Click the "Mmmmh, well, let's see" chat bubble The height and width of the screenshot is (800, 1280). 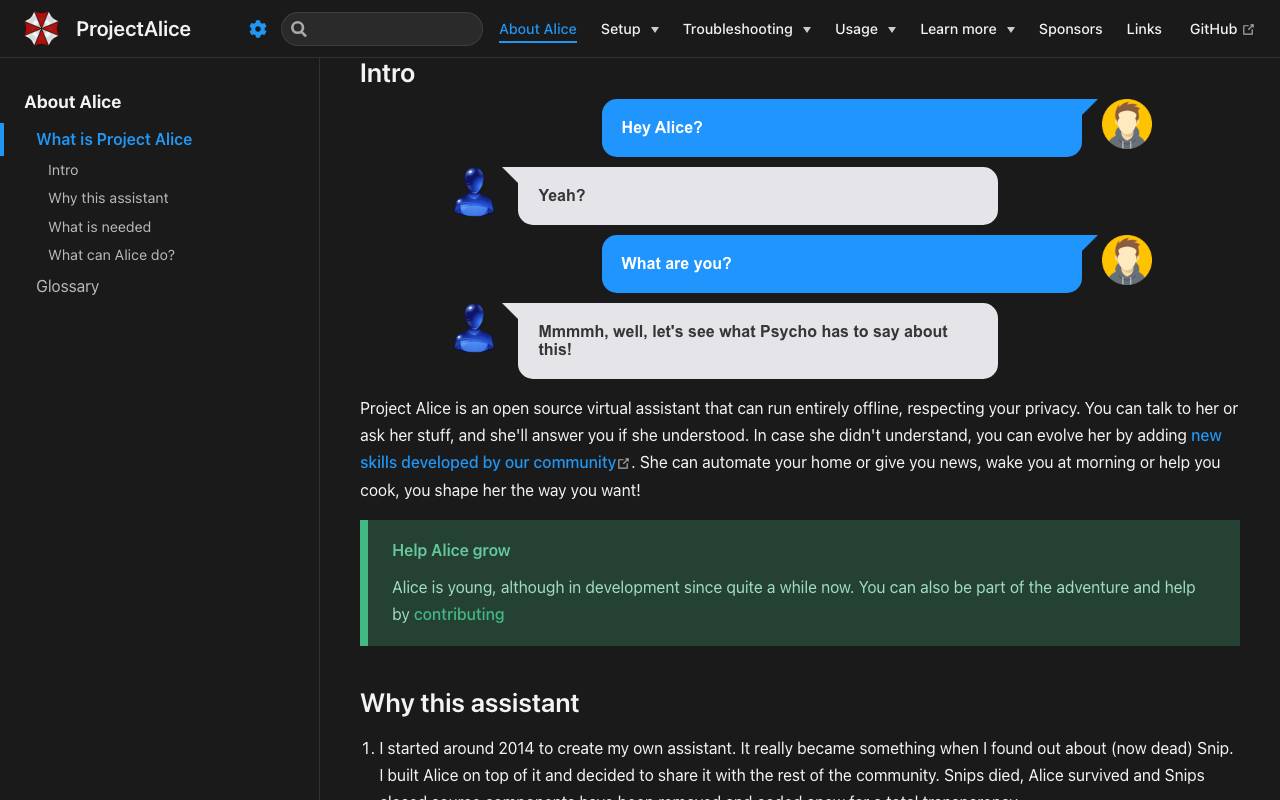coord(758,341)
